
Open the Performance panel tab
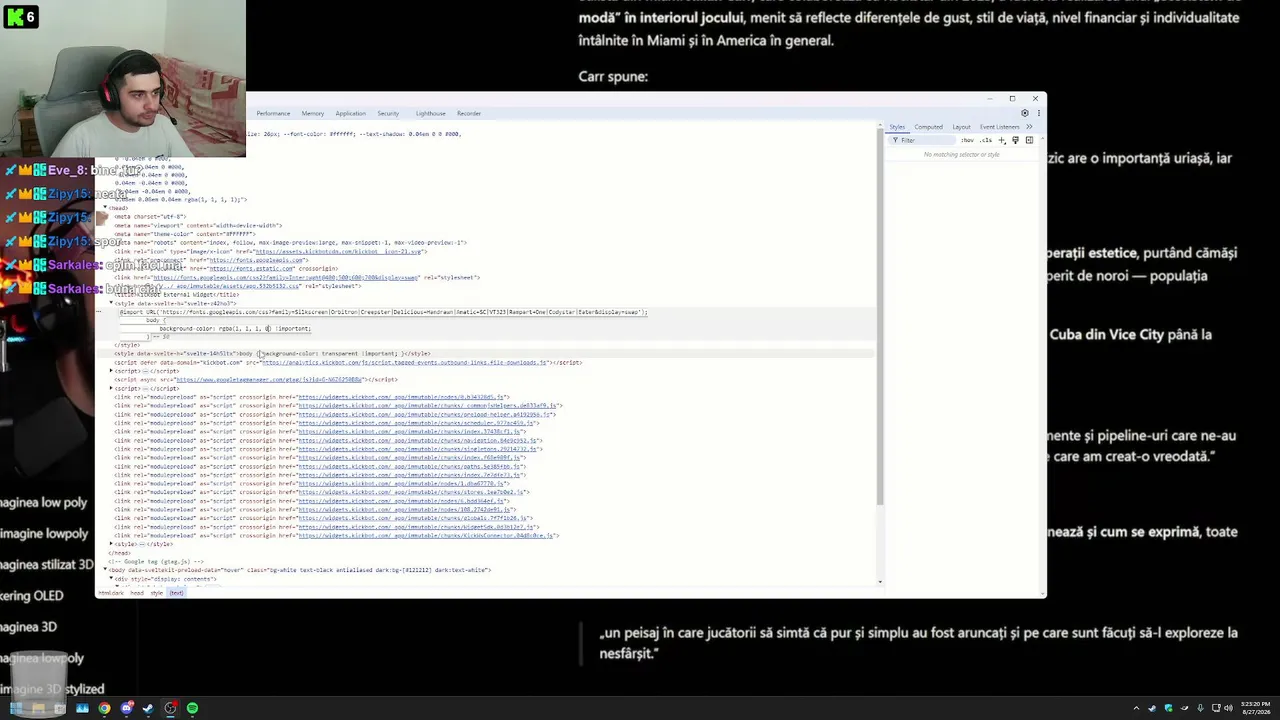coord(273,113)
